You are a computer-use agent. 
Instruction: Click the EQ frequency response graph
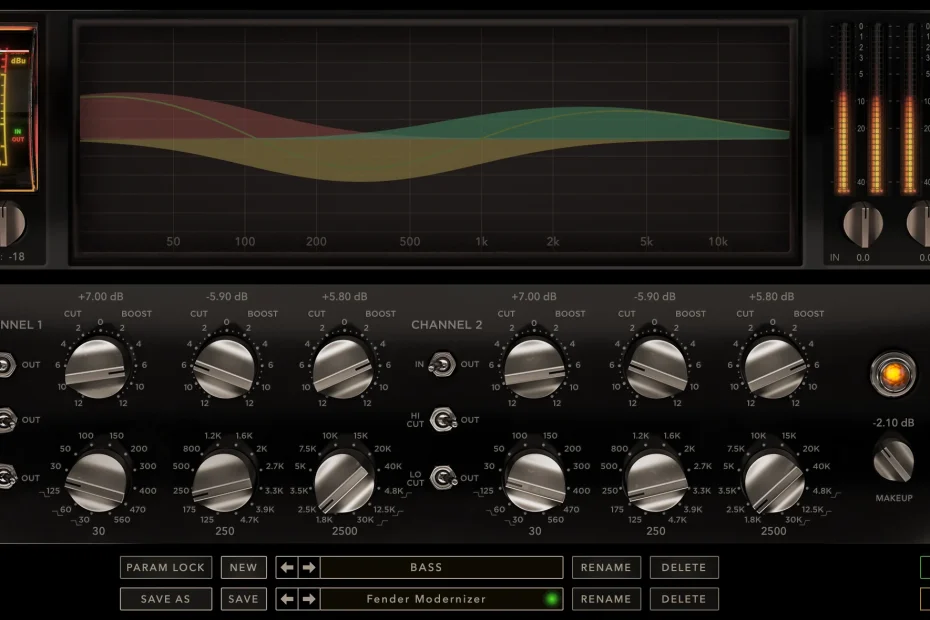[434, 140]
